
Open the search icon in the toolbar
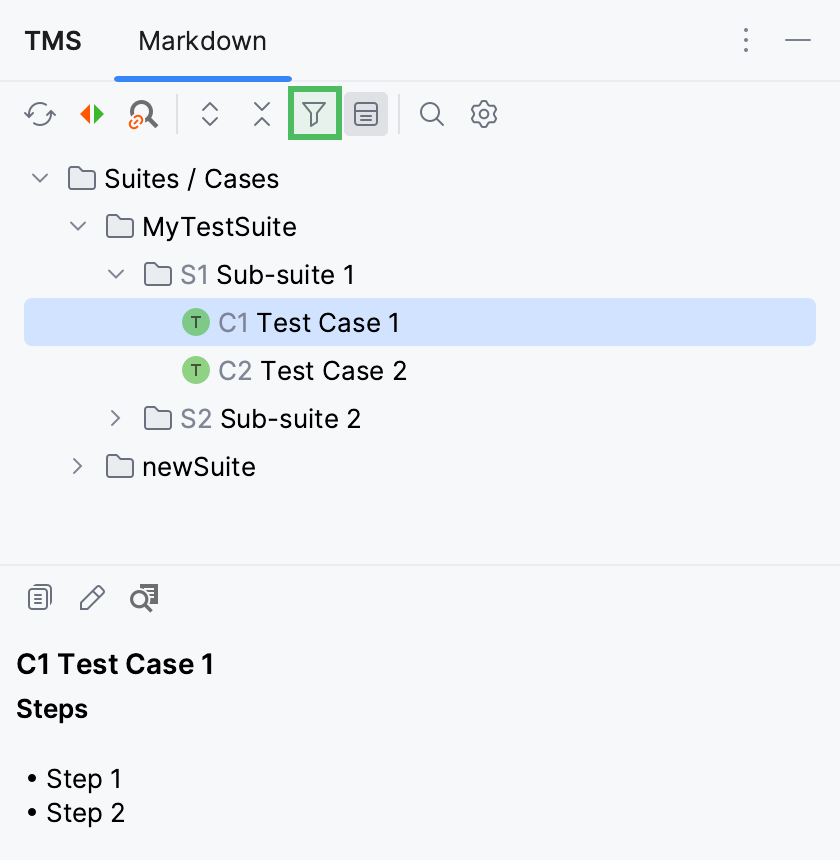pos(432,114)
